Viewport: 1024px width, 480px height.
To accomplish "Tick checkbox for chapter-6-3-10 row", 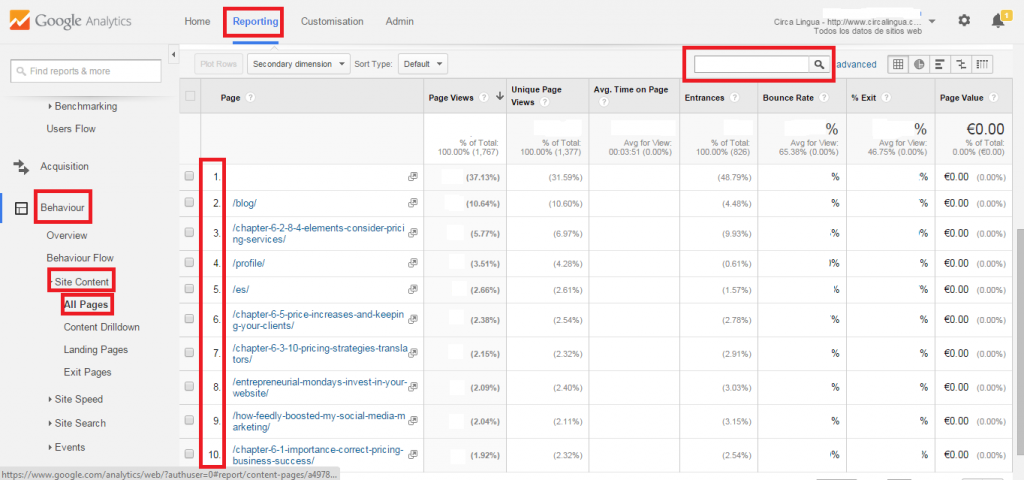I will 189,353.
